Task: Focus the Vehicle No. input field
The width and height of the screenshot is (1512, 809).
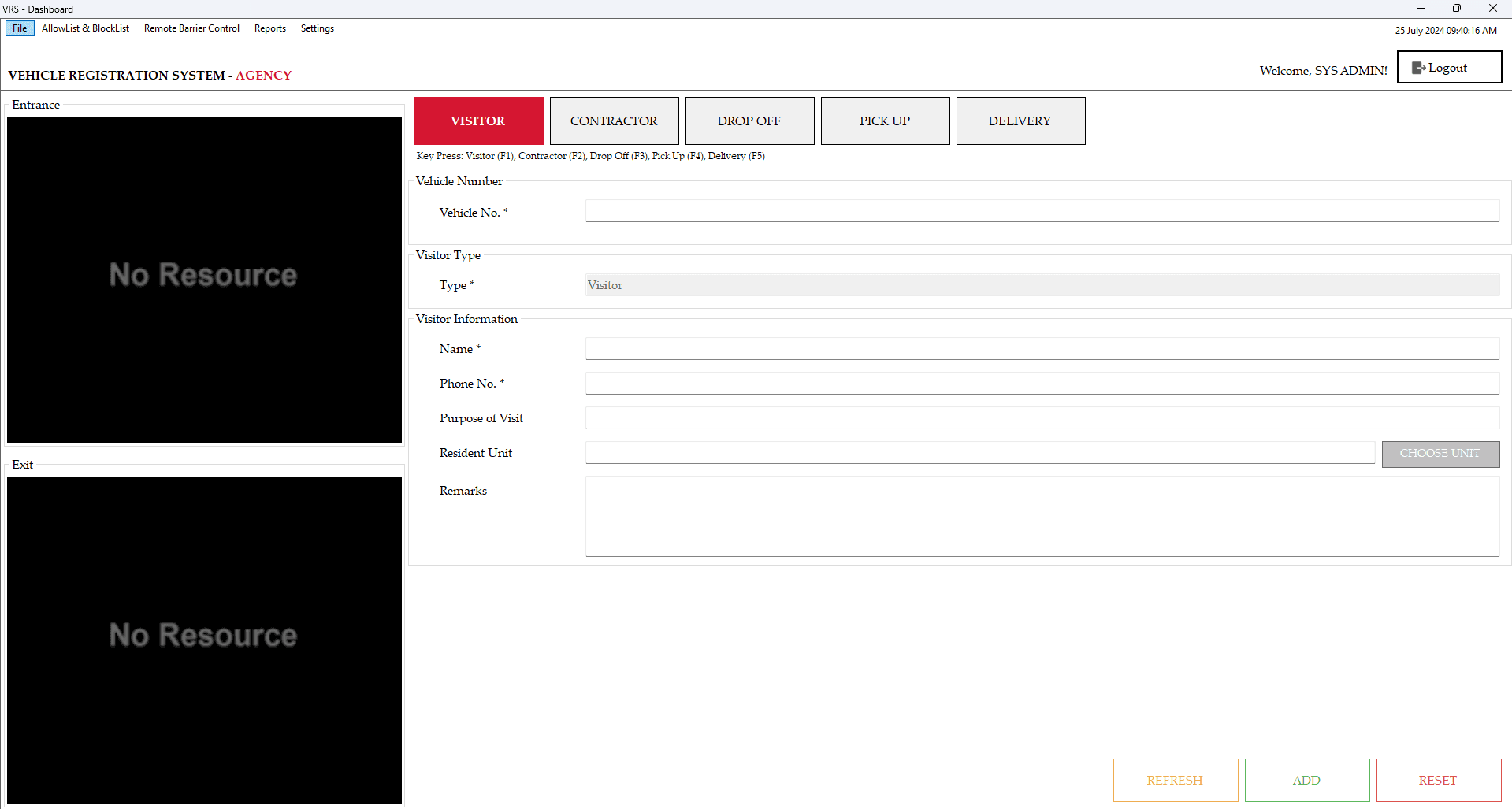Action: (1042, 211)
